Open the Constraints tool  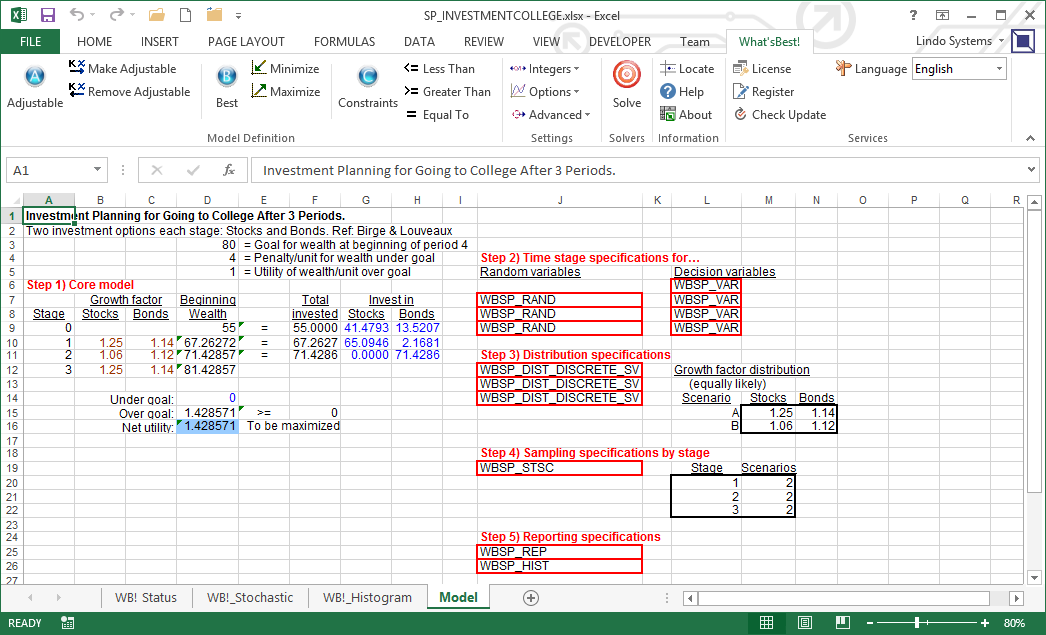click(368, 86)
